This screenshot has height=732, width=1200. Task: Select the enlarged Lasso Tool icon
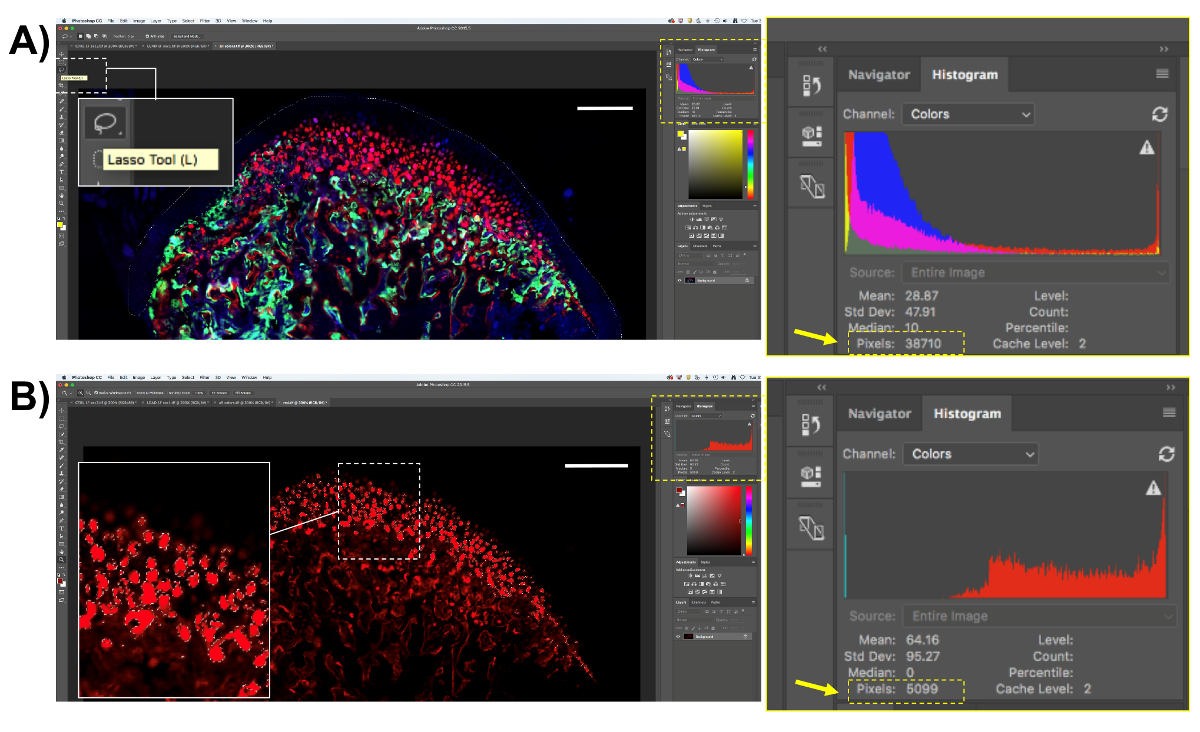click(x=104, y=123)
